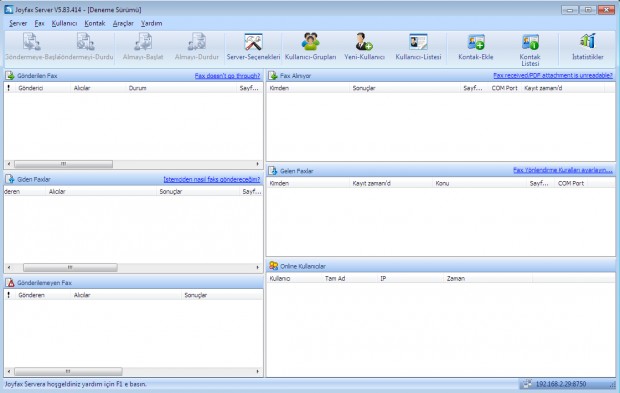Show İstatistikler chart icon

(588, 42)
